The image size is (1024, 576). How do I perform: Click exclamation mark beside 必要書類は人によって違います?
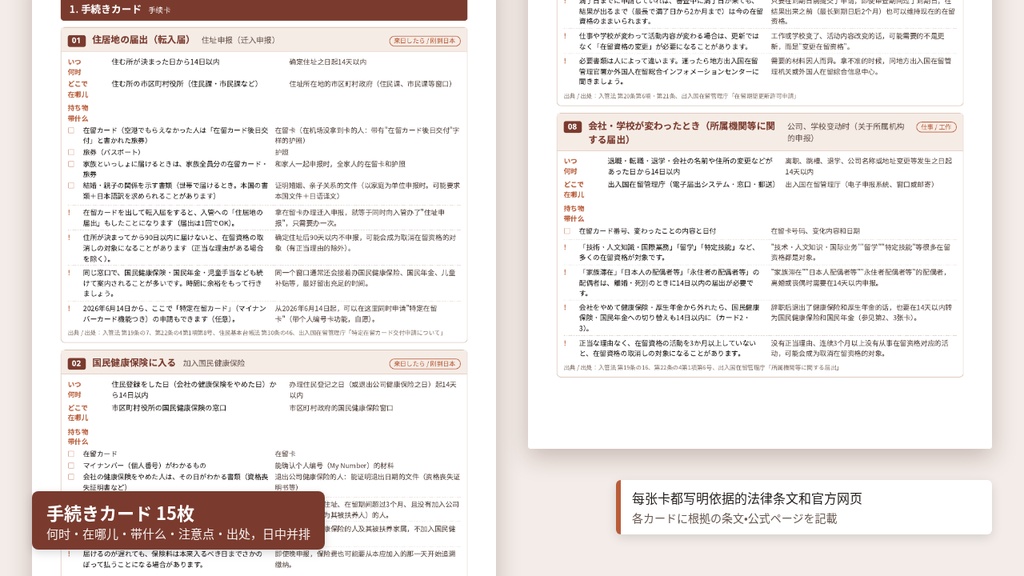(566, 61)
